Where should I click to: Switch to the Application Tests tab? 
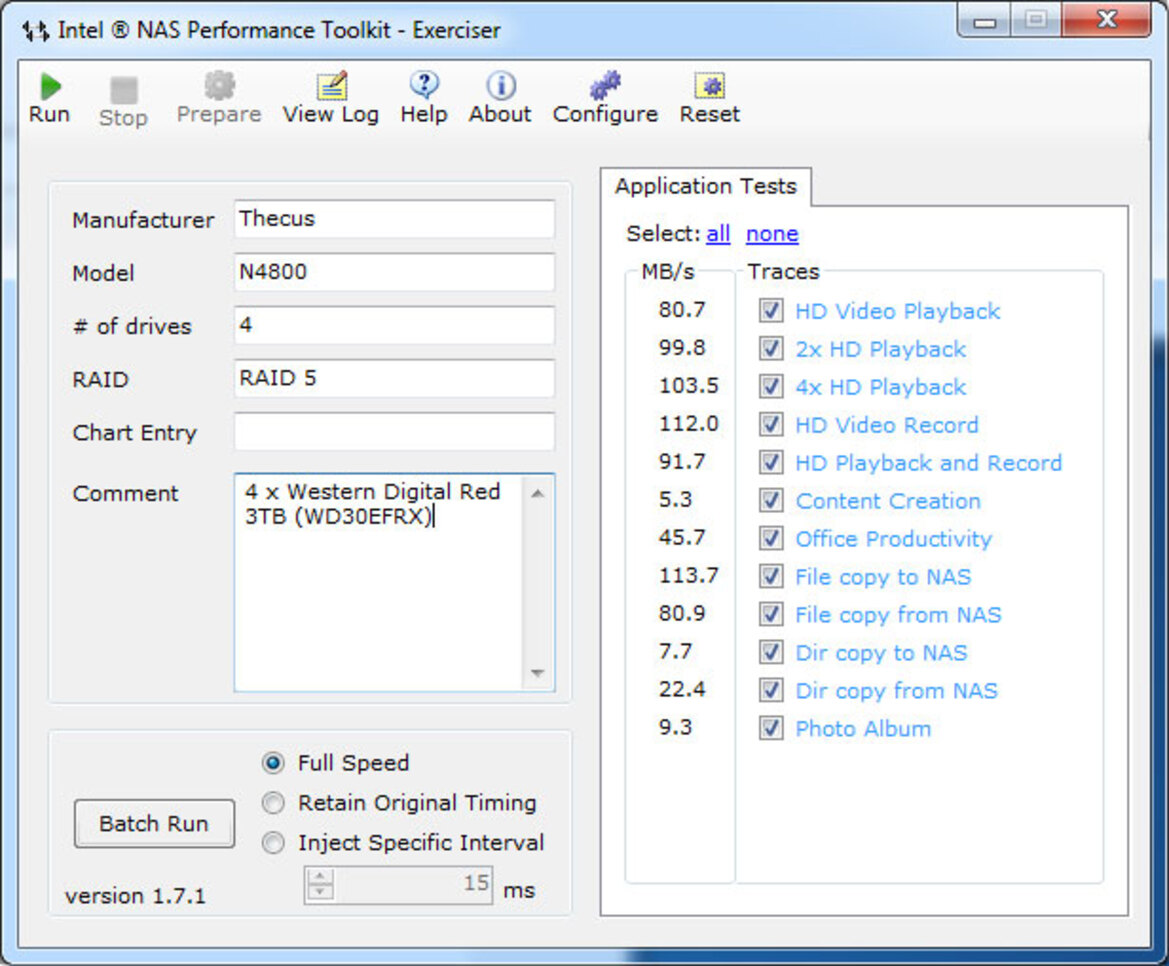pyautogui.click(x=705, y=186)
